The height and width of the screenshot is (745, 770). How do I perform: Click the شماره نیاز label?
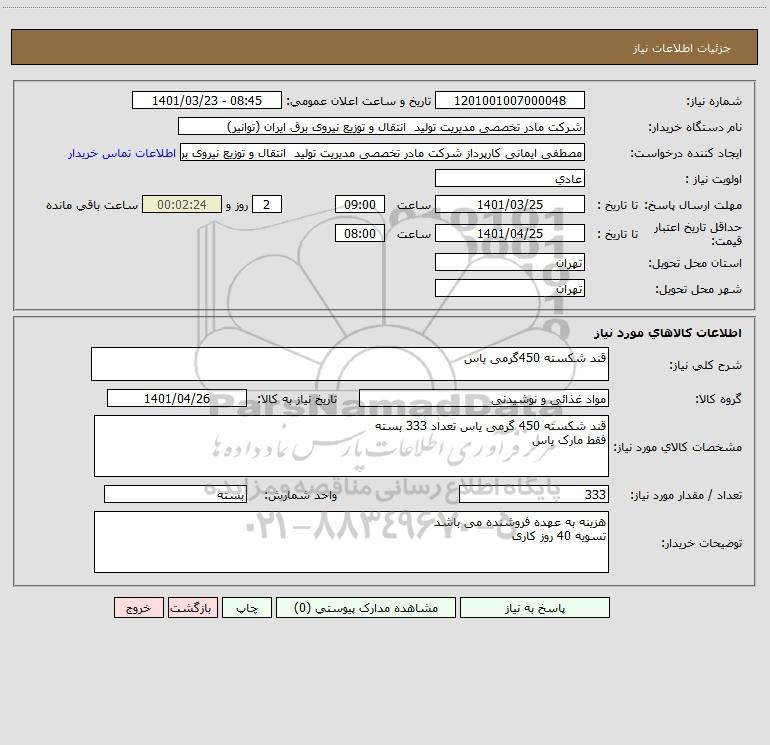714,101
